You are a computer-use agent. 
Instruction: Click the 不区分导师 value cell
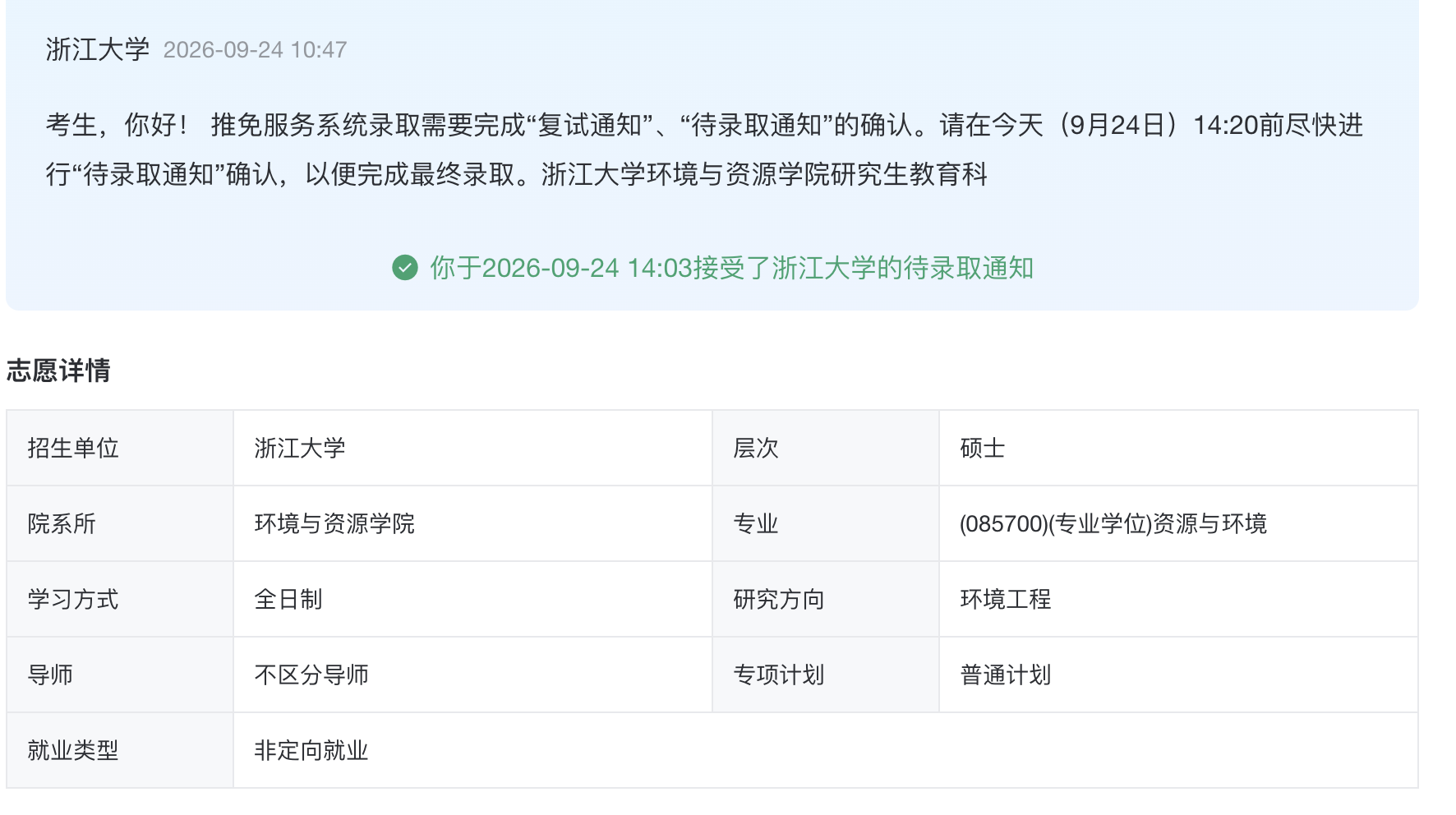point(472,675)
